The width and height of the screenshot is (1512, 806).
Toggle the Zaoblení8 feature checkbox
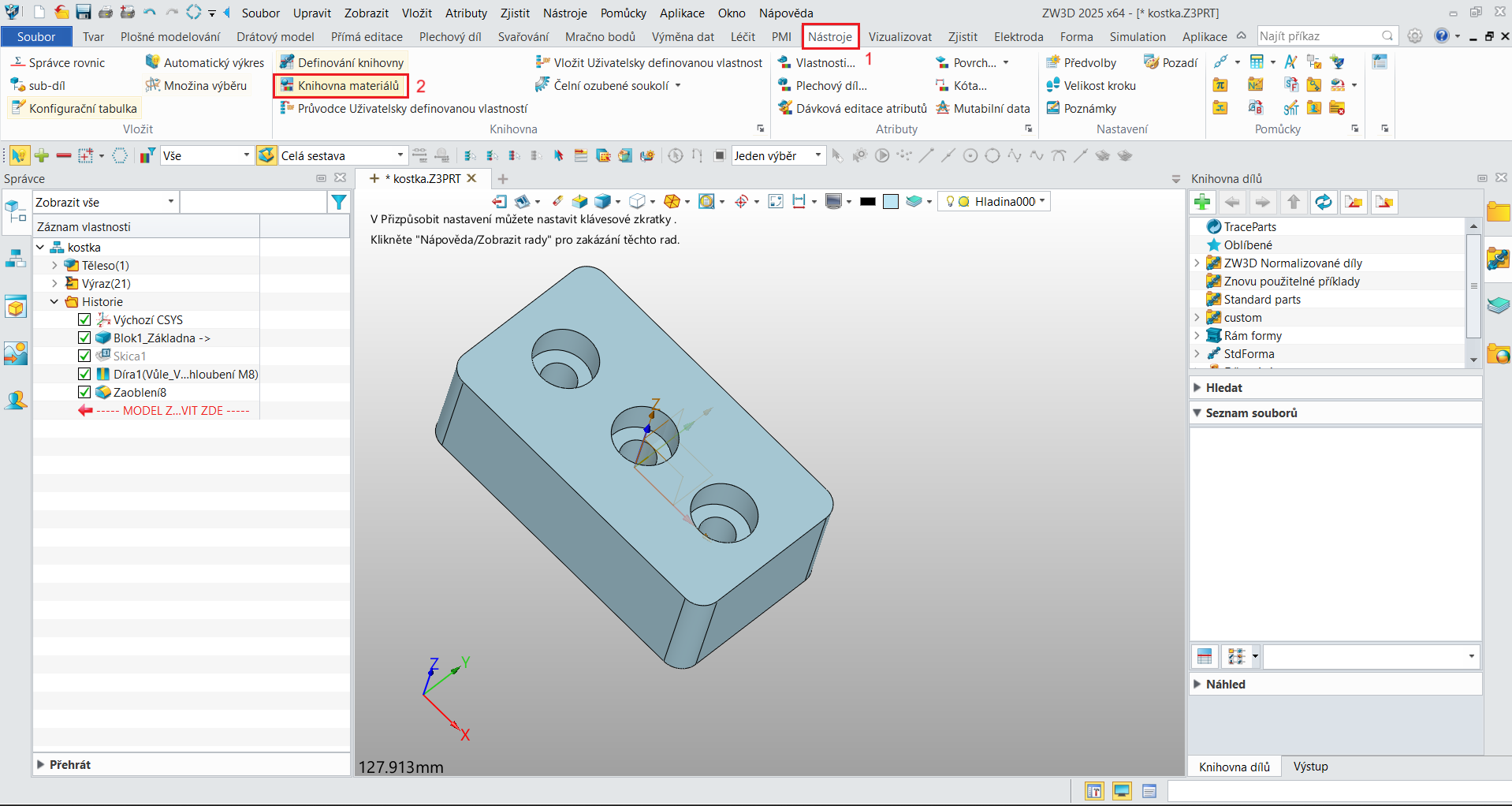(x=84, y=392)
